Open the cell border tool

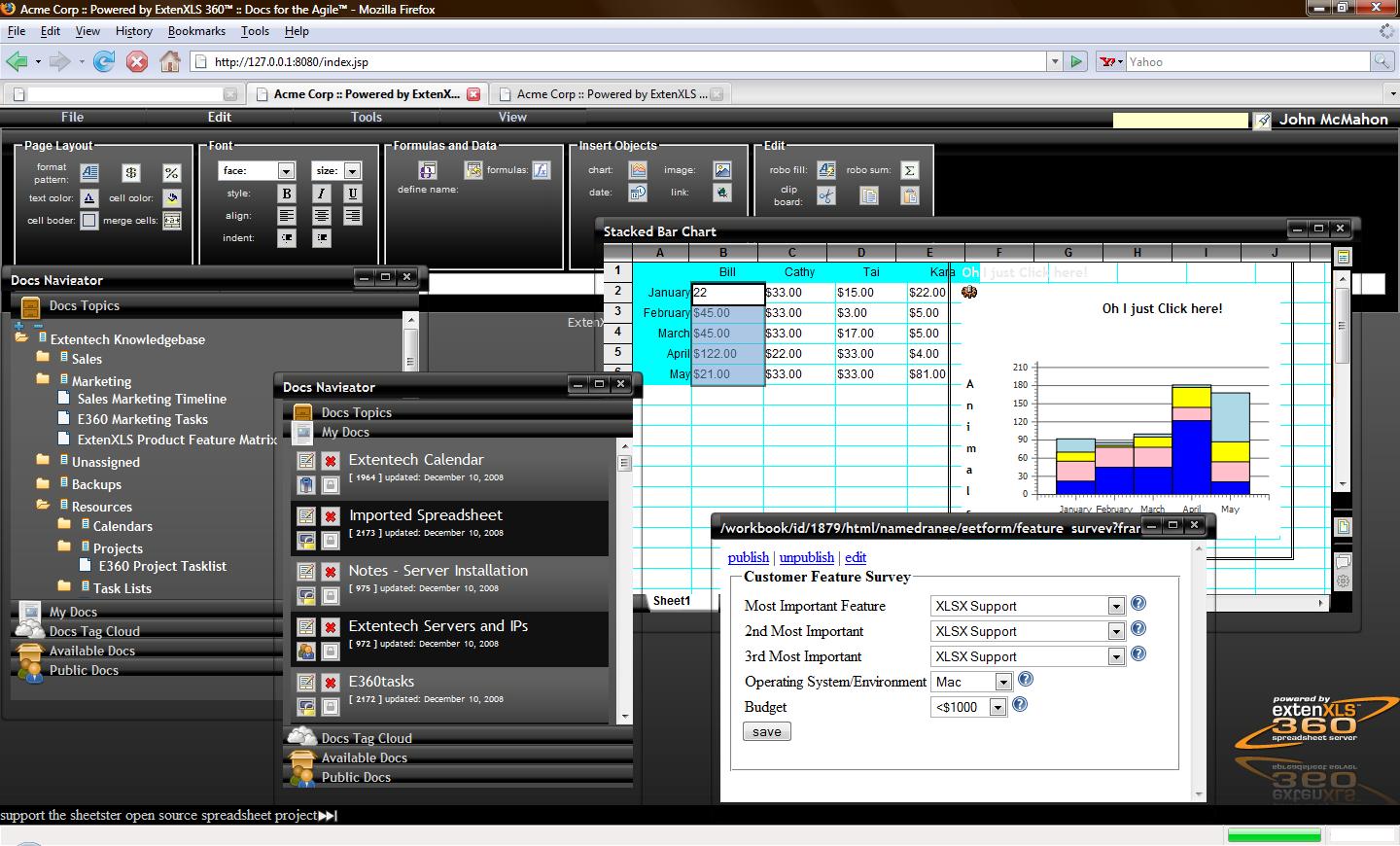[89, 221]
